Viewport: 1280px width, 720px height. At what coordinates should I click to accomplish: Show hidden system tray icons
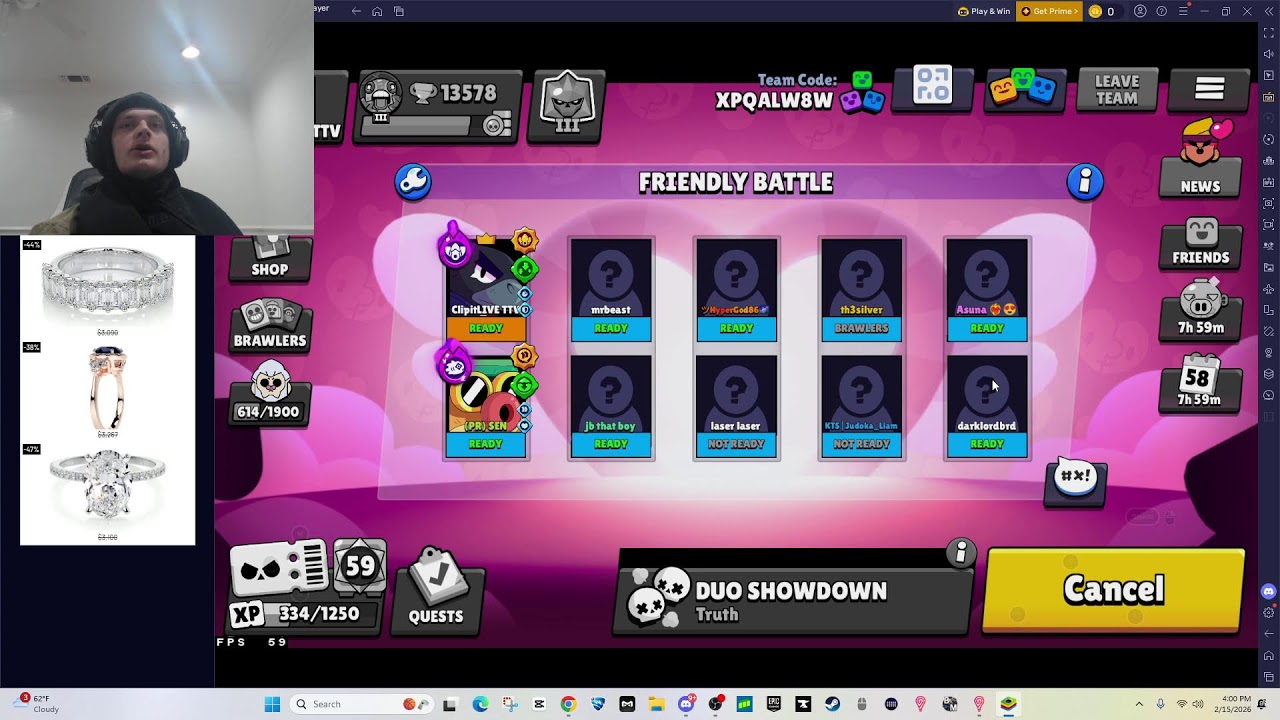tap(1139, 704)
